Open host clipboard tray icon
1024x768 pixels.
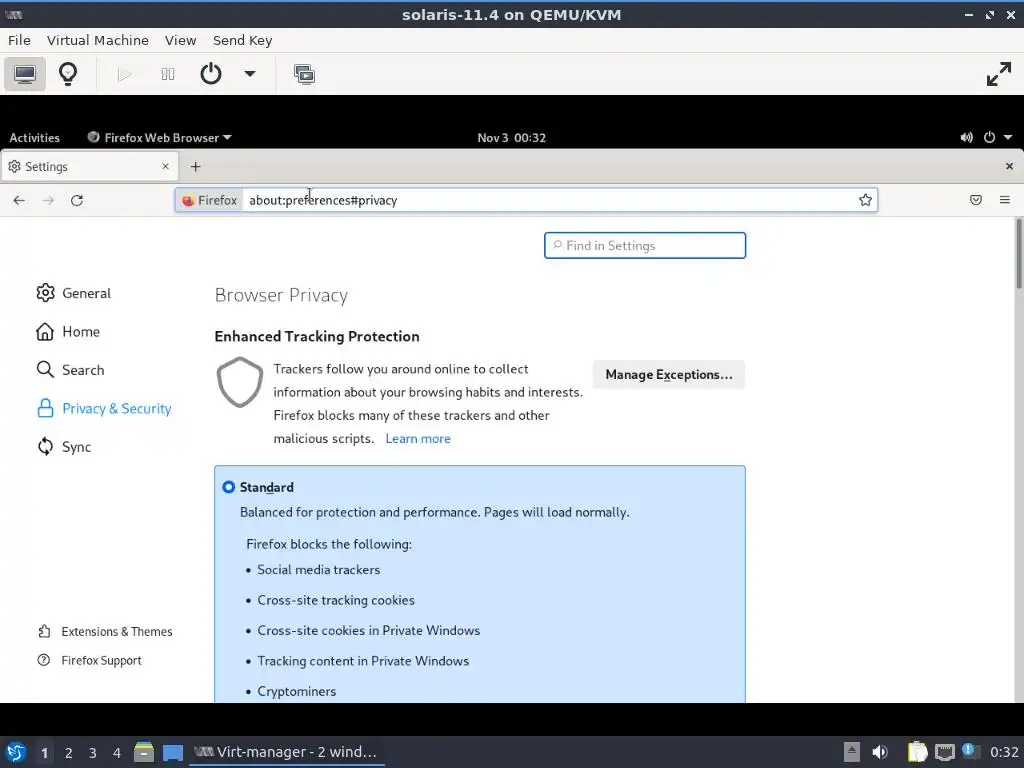pos(918,752)
